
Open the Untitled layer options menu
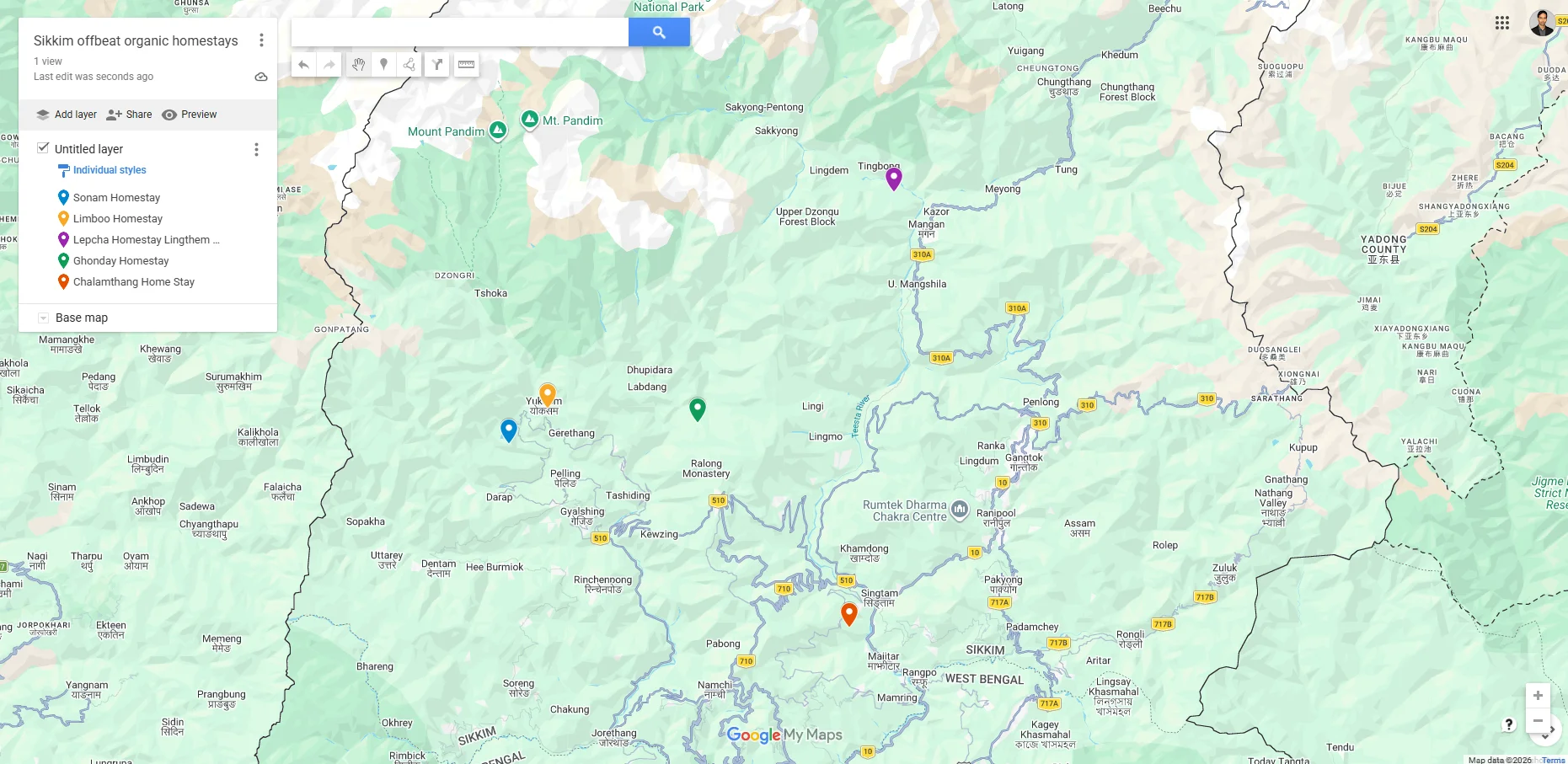[x=256, y=149]
